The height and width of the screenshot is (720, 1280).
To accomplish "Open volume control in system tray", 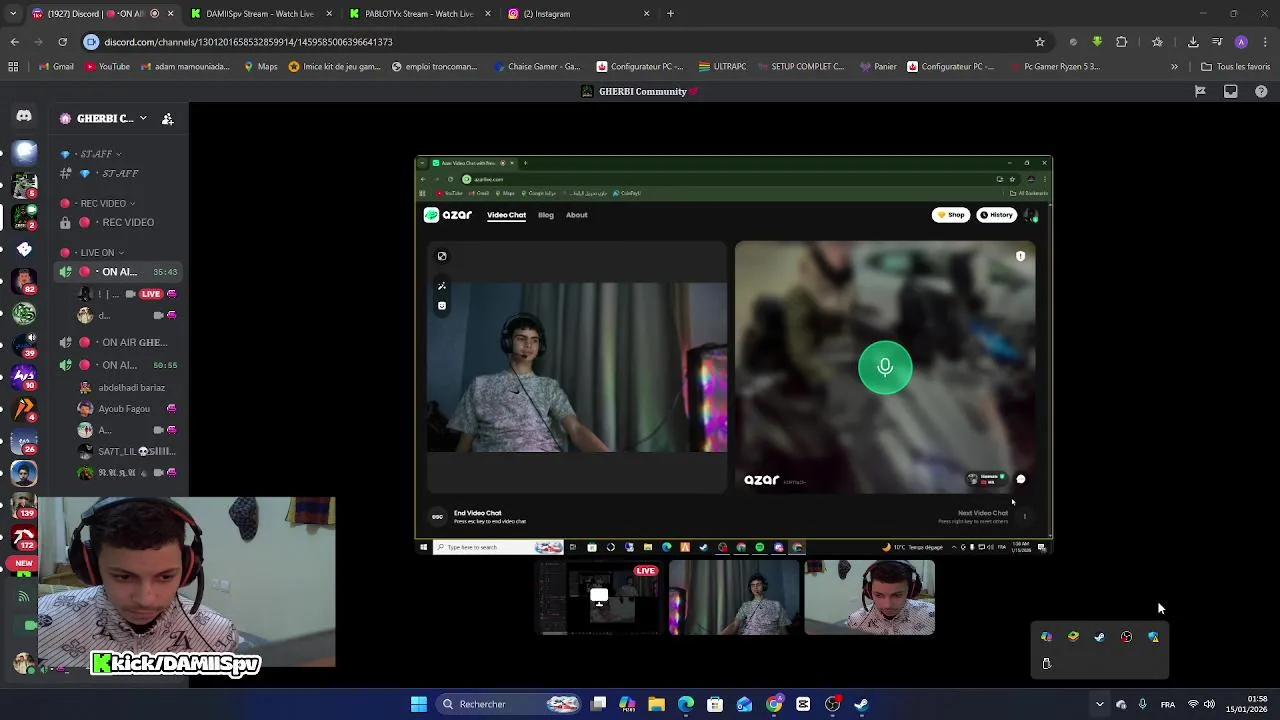I will (x=1209, y=704).
